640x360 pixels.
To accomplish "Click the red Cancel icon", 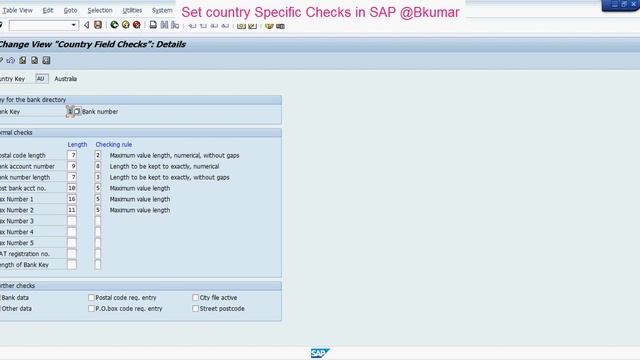I will [137, 25].
